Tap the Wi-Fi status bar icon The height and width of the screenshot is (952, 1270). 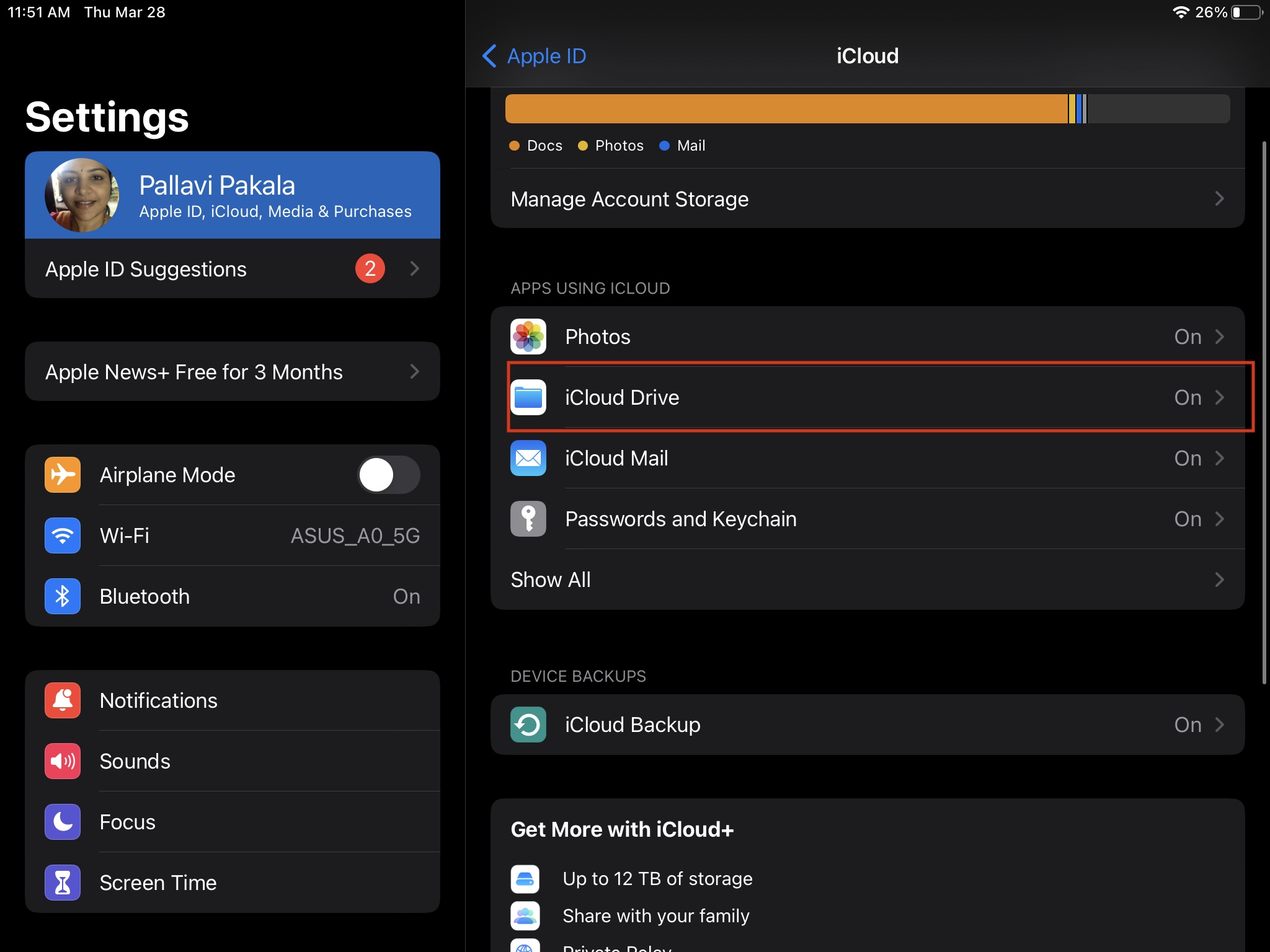click(x=1181, y=12)
